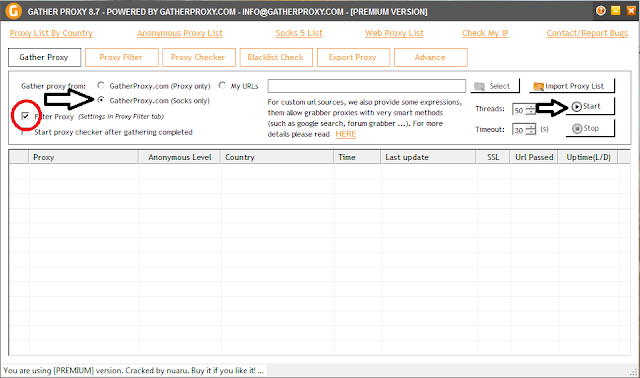Viewport: 640px width, 378px height.
Task: Click the Select button
Action: (495, 86)
